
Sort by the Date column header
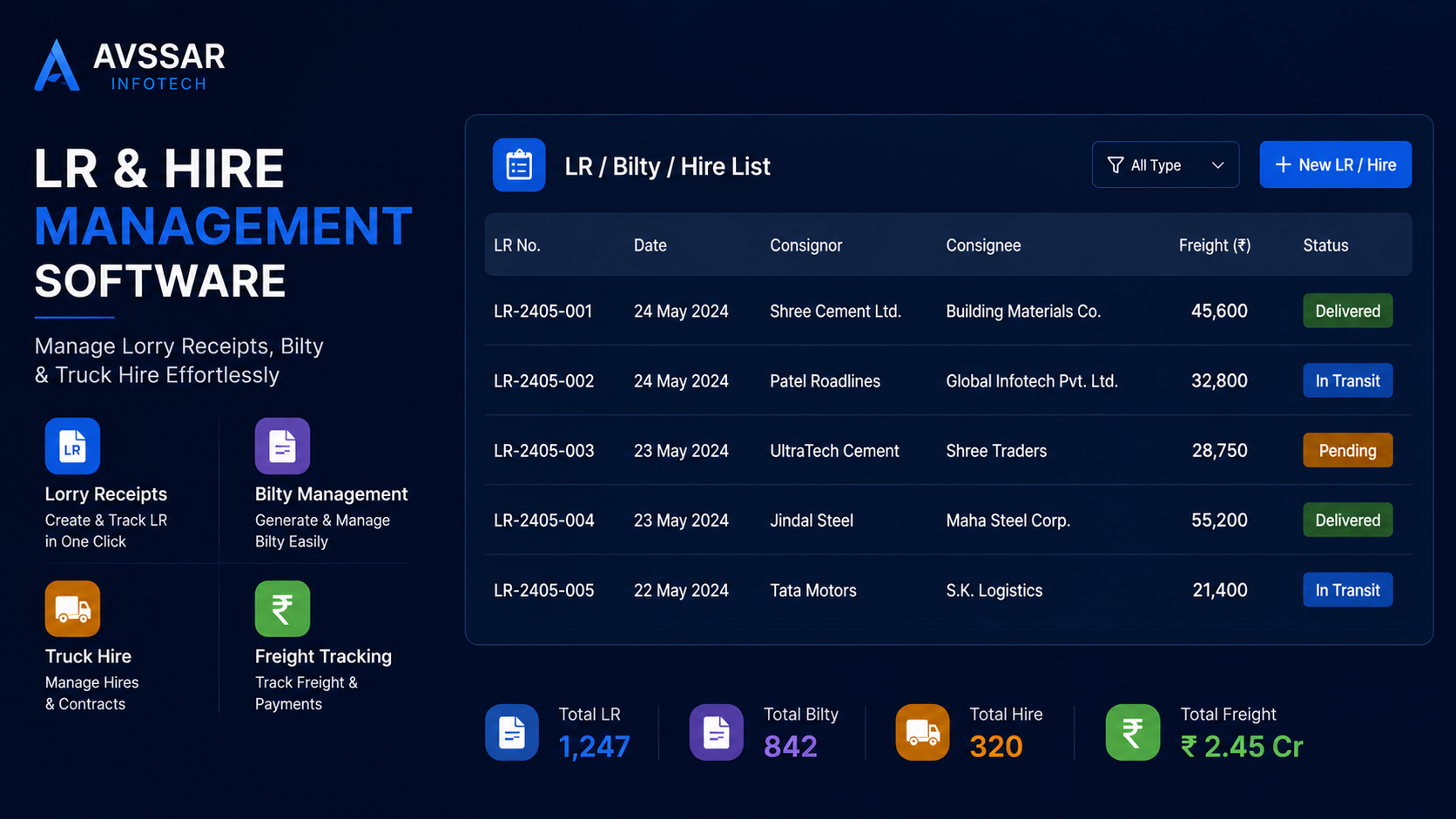click(650, 245)
